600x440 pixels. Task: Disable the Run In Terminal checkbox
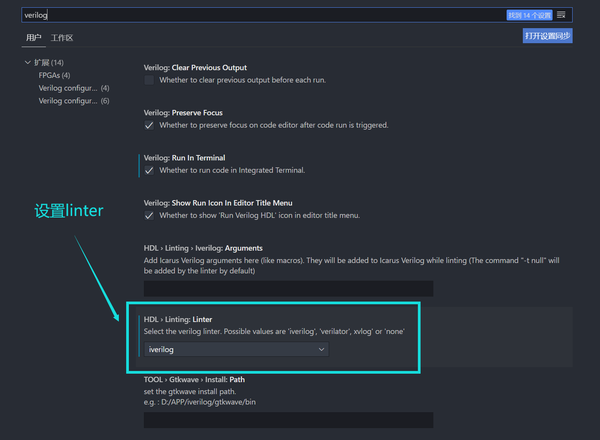149,170
